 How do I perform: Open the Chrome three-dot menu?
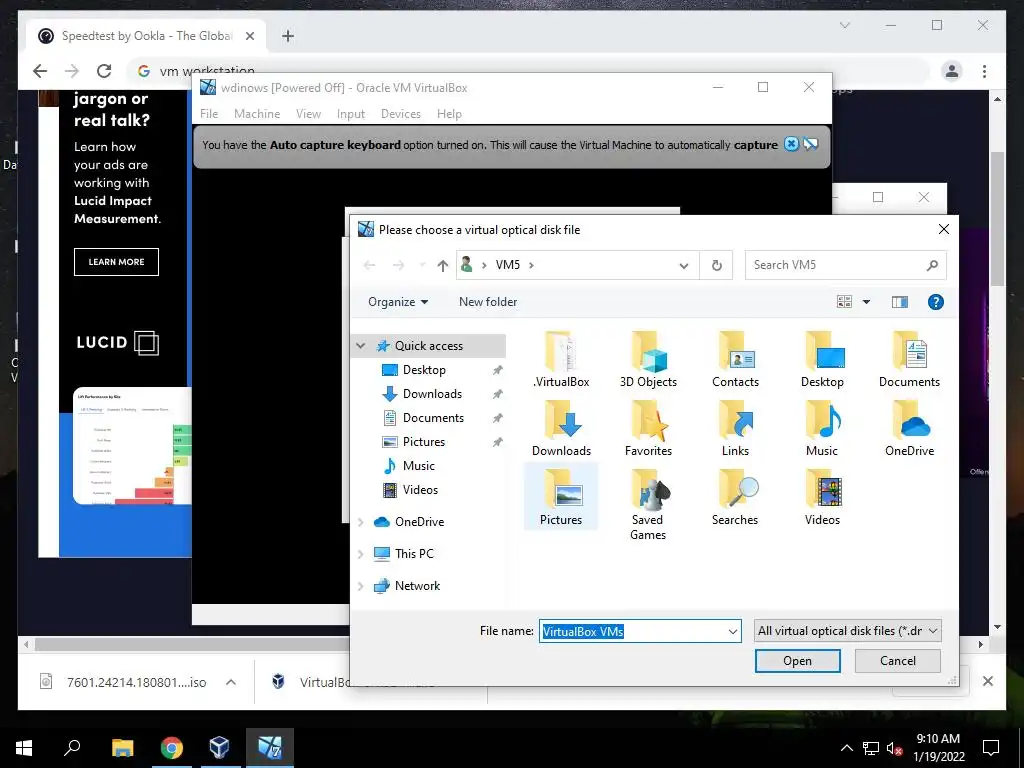coord(984,71)
